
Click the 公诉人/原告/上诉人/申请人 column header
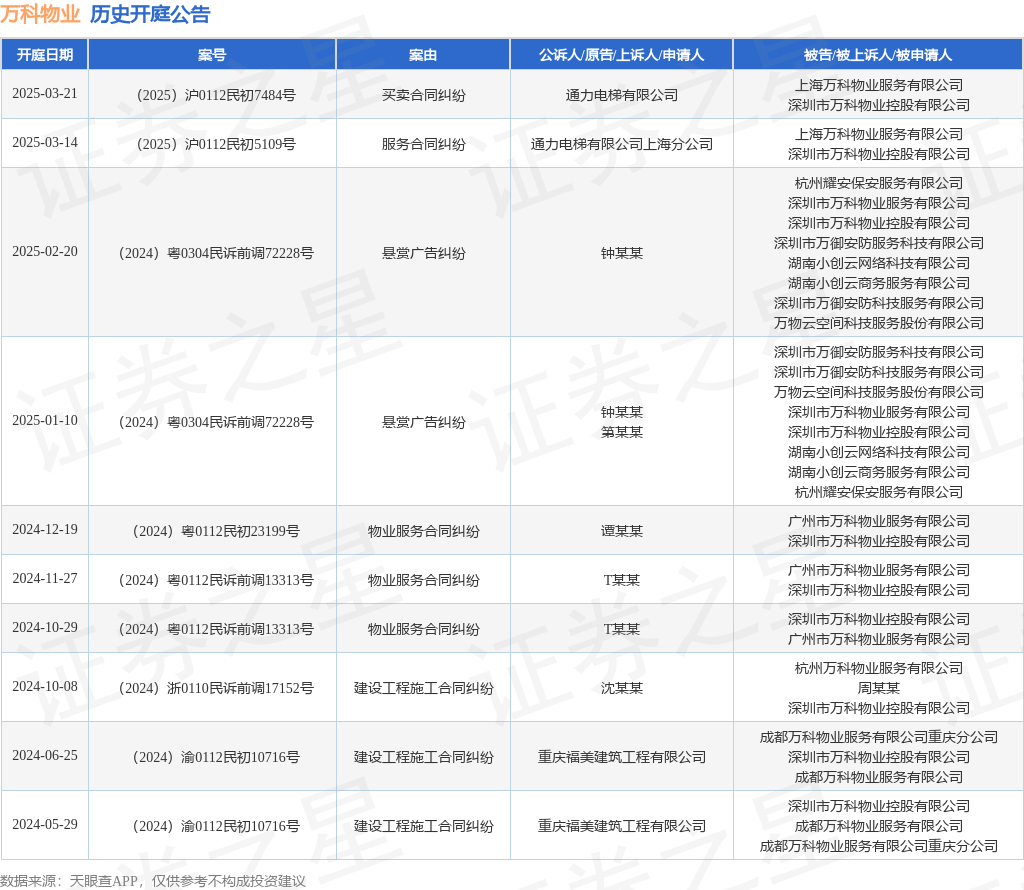click(621, 55)
